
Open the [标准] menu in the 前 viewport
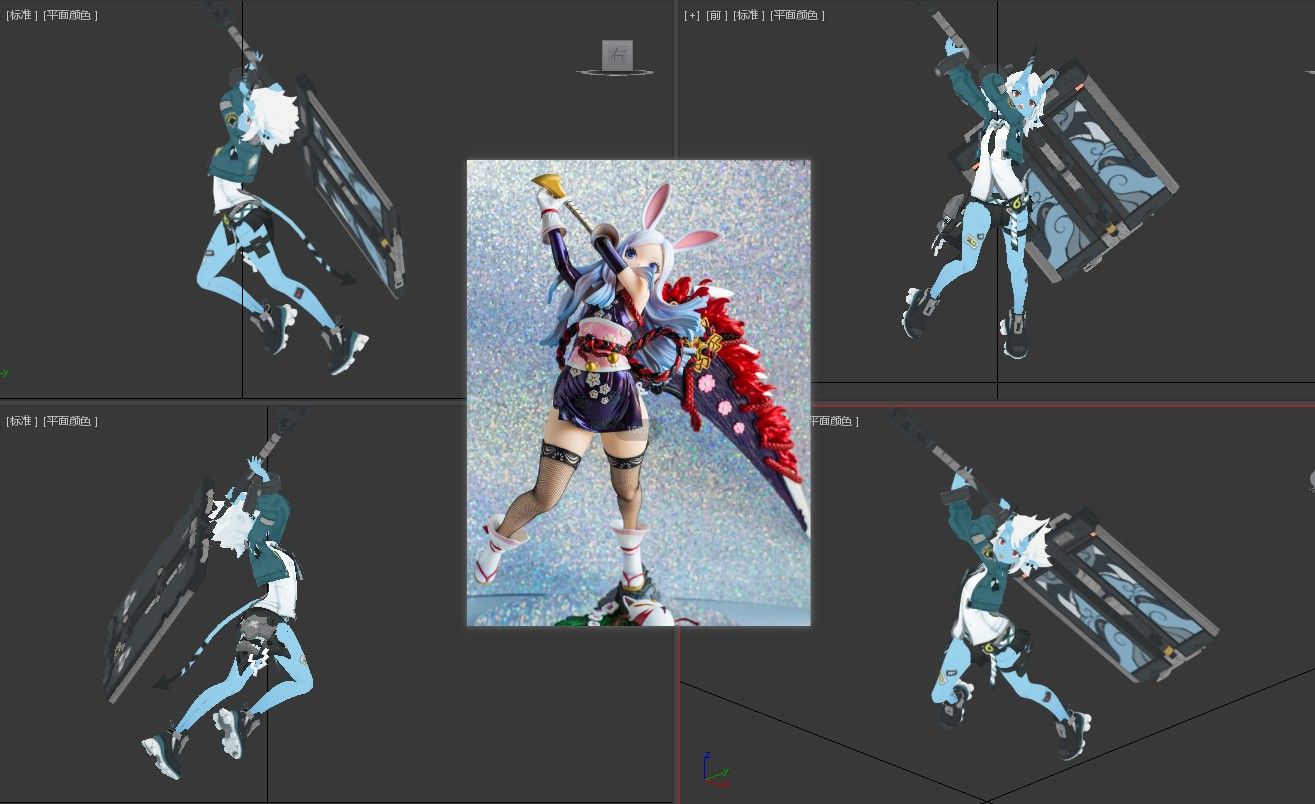point(748,15)
